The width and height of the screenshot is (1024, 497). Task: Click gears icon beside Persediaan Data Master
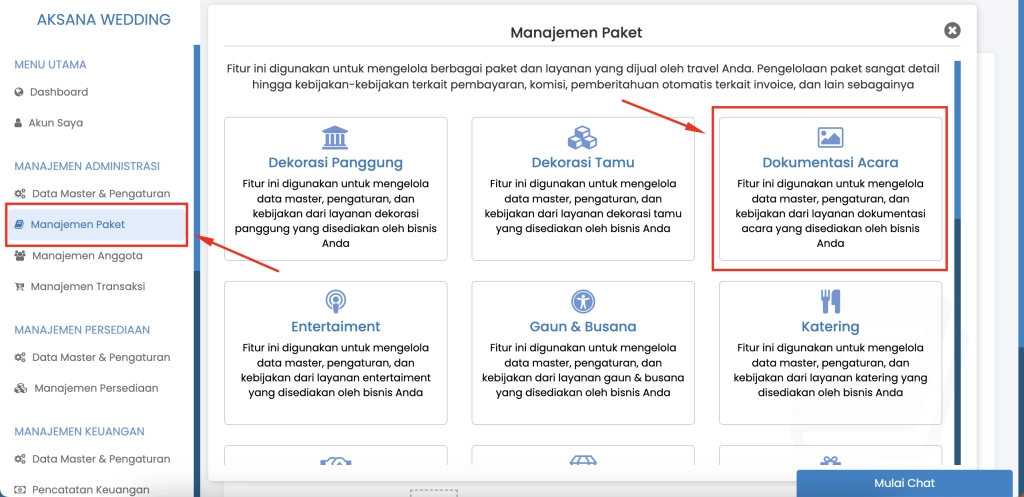point(20,357)
